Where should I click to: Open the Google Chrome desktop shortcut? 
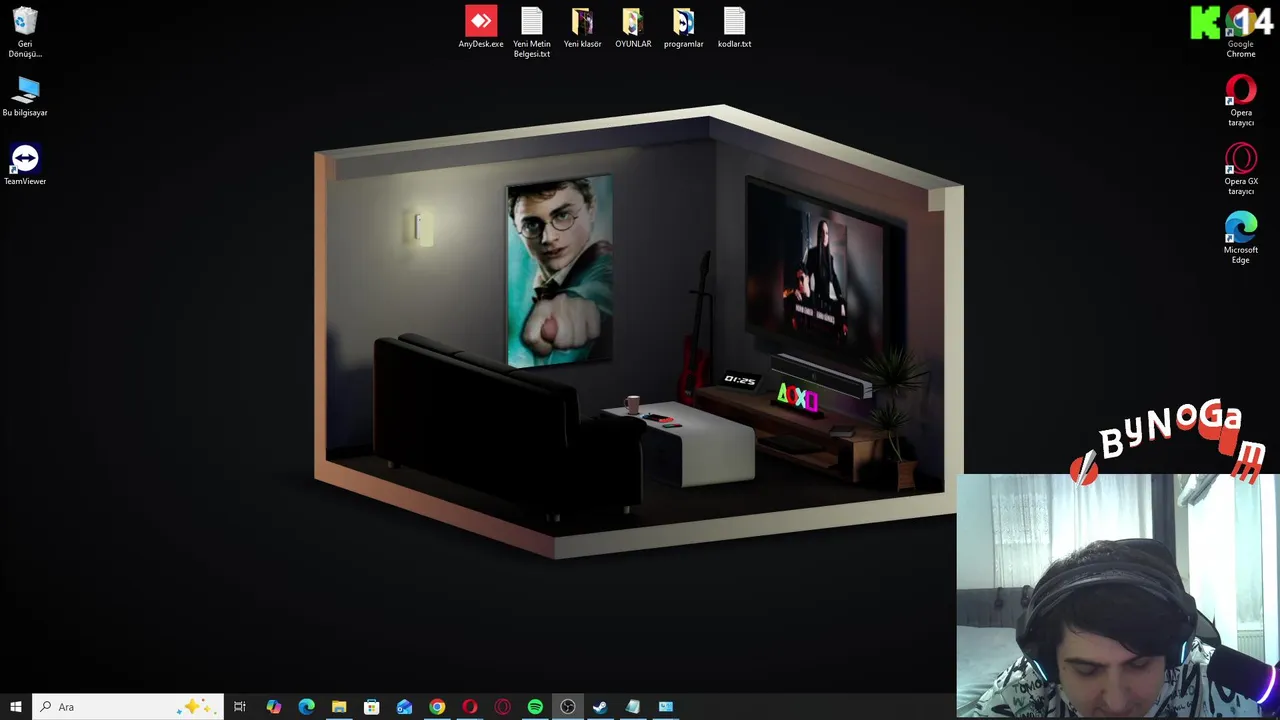[x=1241, y=32]
